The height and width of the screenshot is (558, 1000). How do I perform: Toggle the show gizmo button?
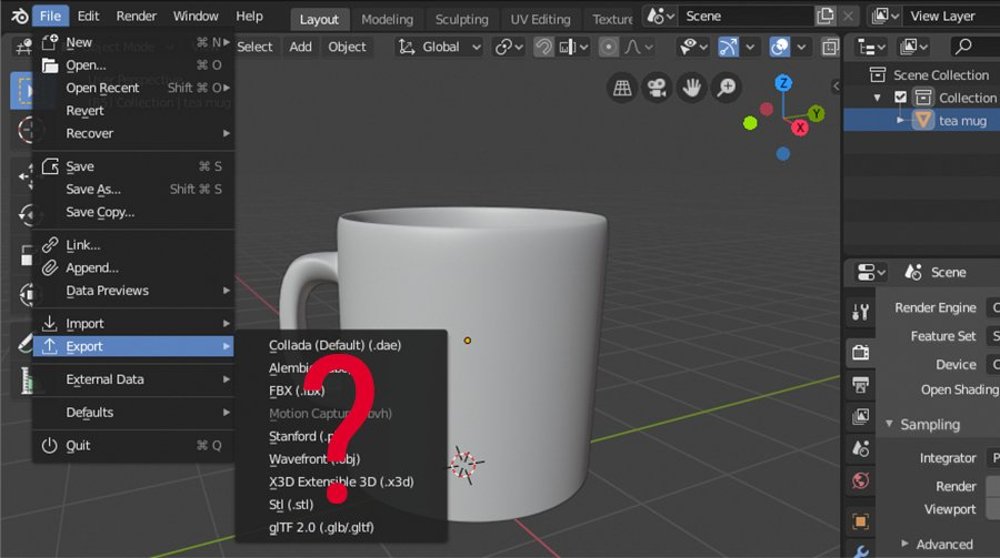(729, 47)
